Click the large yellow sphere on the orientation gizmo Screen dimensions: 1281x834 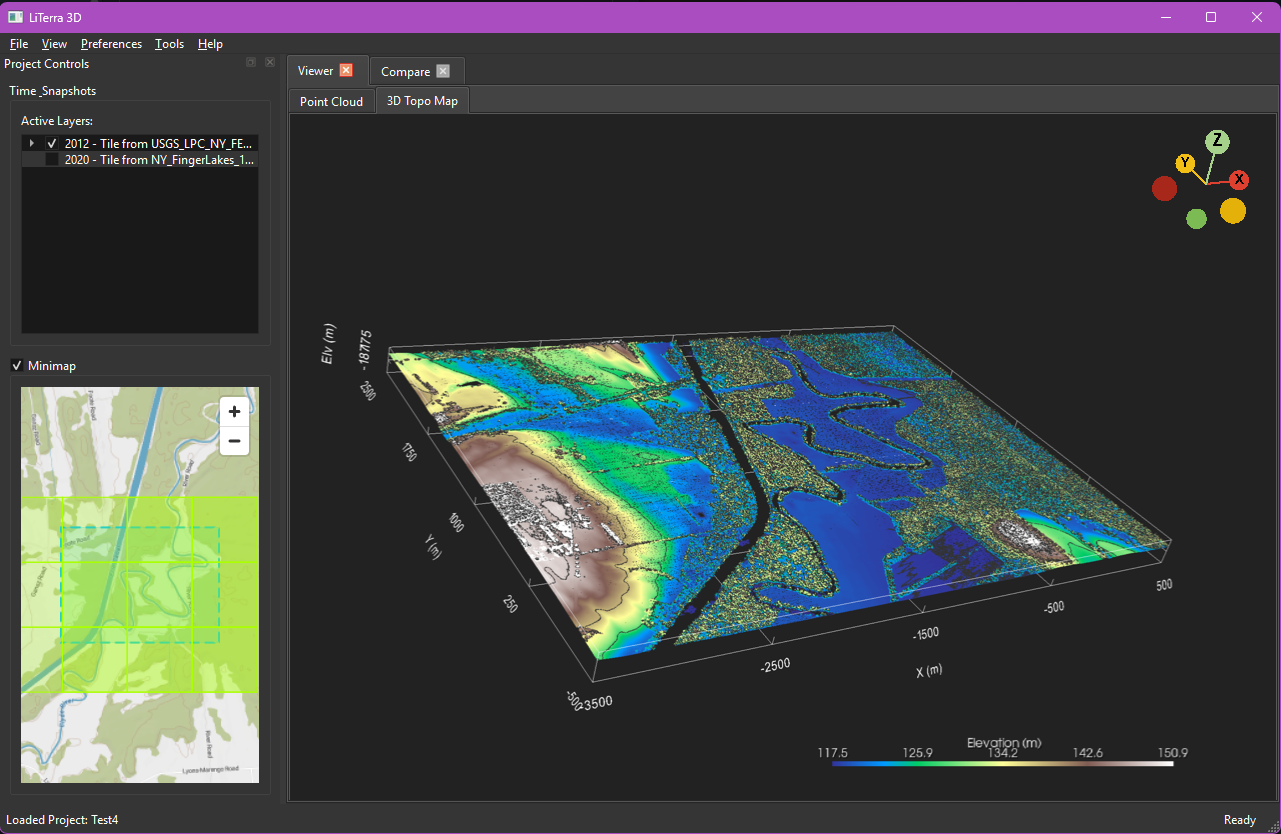[1233, 211]
